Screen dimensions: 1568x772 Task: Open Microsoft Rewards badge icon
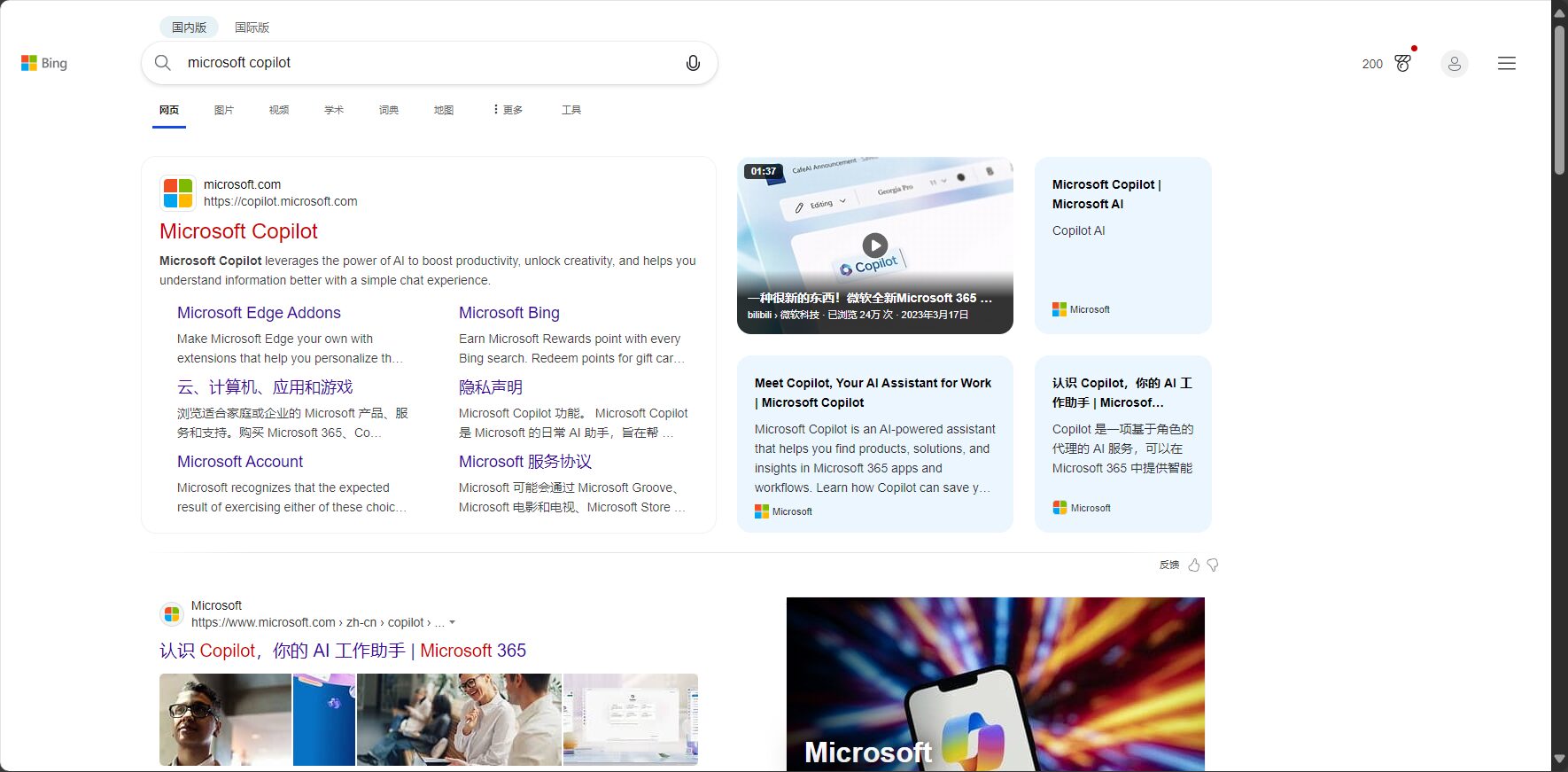click(x=1403, y=63)
